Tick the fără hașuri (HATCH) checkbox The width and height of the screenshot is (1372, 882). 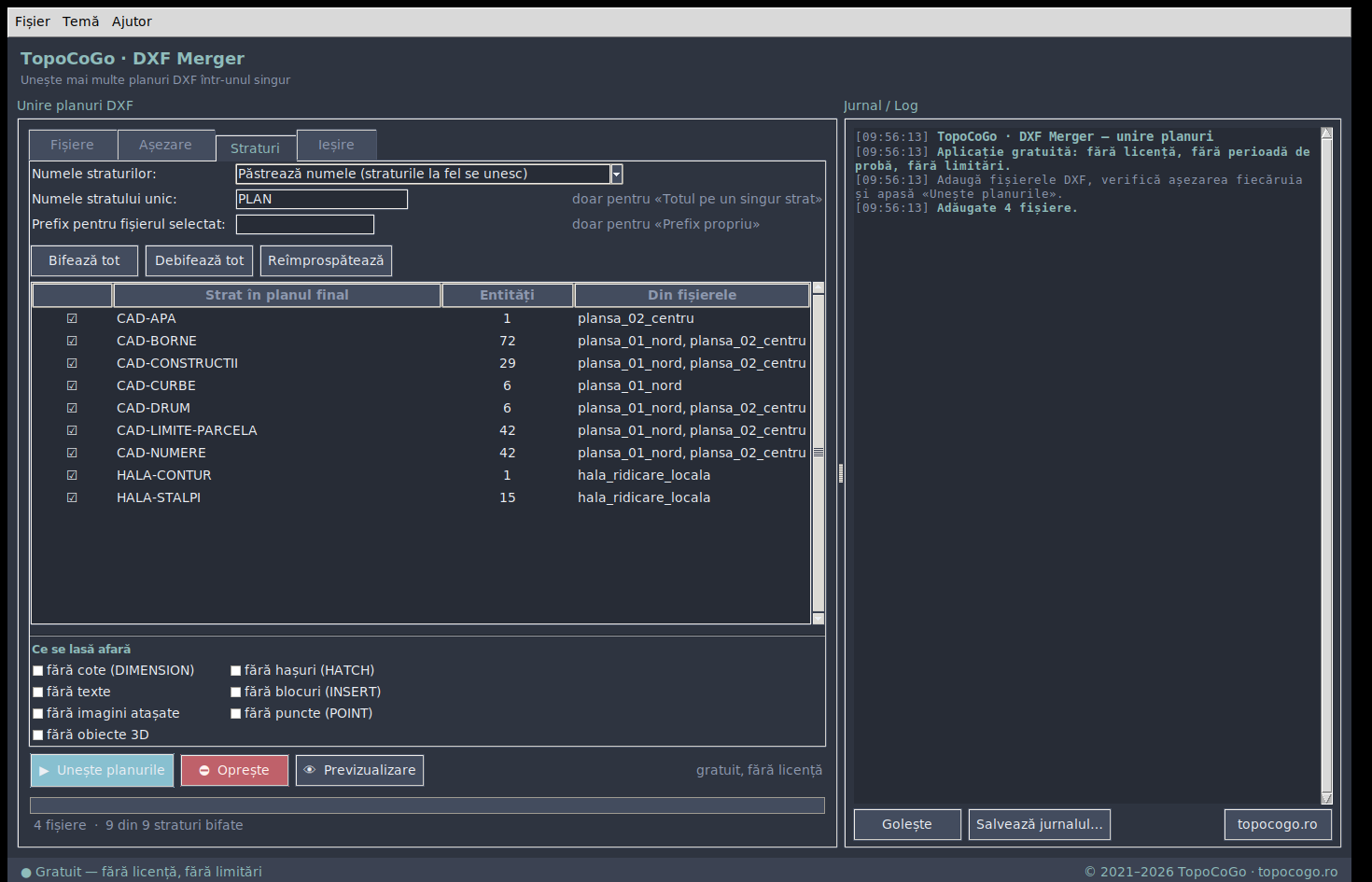coord(236,670)
